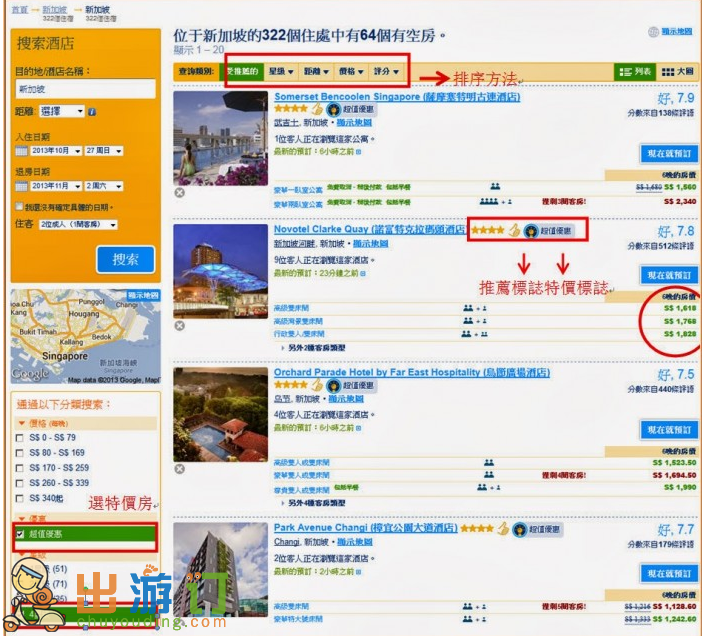Click occupancy icon for Novotel 高級雙床間 room
702x636 pixels.
coord(475,308)
